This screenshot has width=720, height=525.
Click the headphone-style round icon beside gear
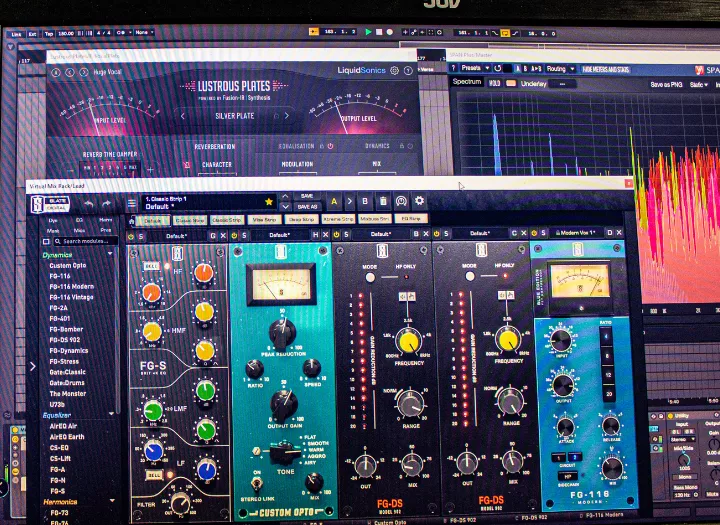(x=401, y=201)
